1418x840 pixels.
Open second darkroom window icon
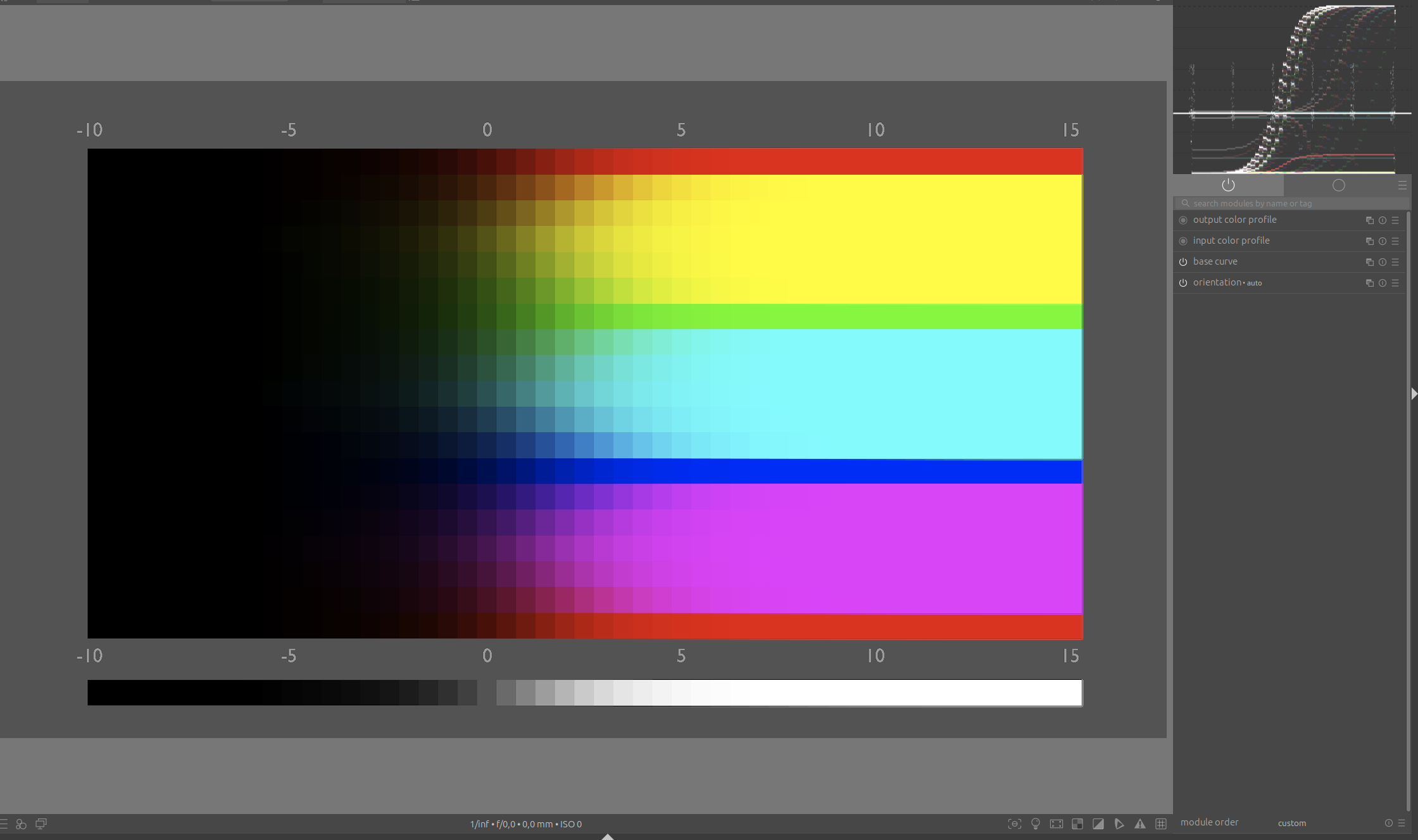click(x=41, y=824)
